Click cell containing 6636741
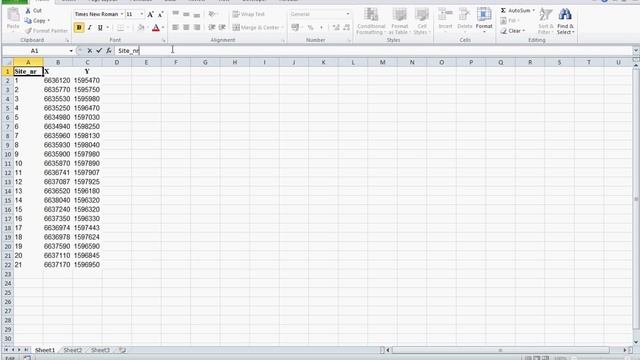The image size is (640, 360). [58, 173]
